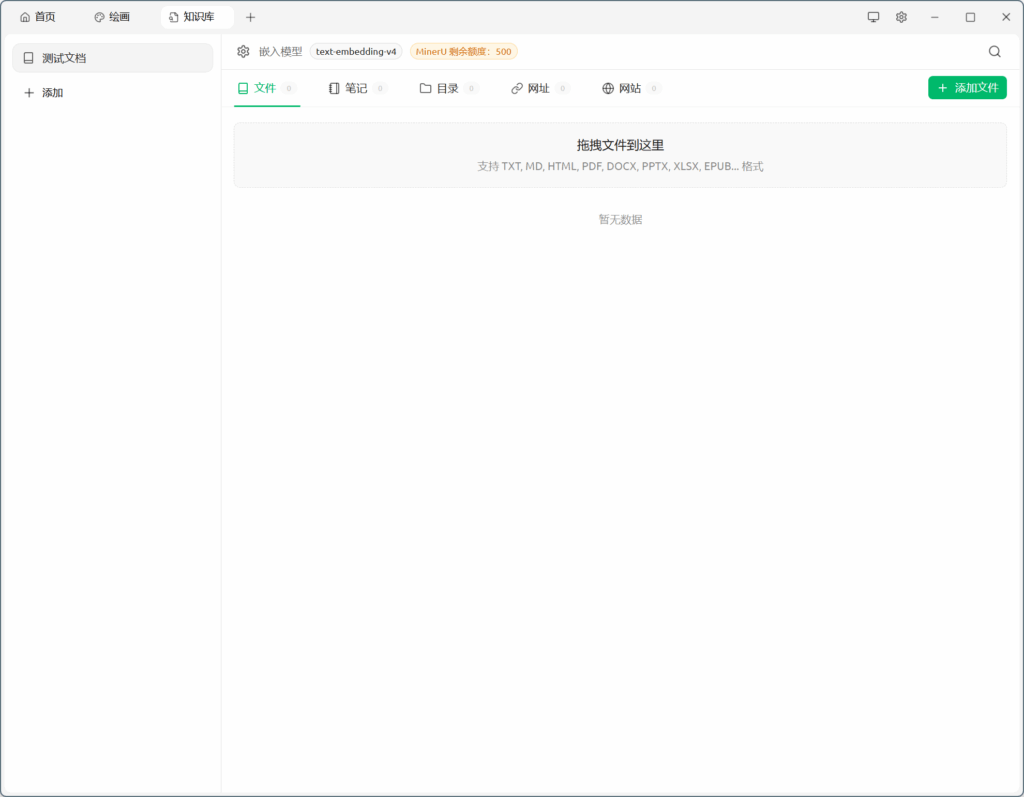
Task: Select 测试文档 knowledge base in sidebar
Action: (112, 58)
